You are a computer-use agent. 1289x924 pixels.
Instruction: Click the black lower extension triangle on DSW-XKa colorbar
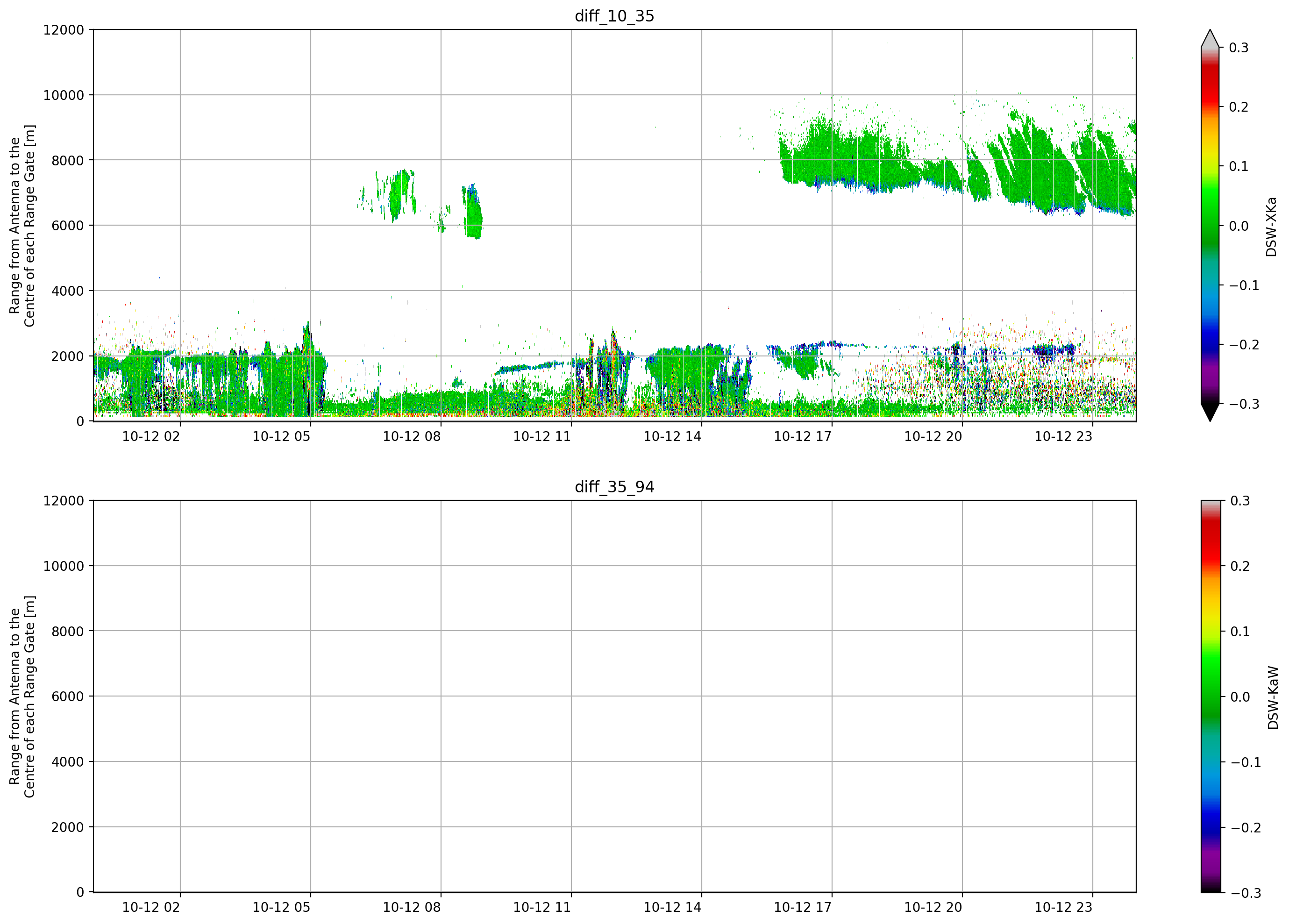tap(1210, 412)
